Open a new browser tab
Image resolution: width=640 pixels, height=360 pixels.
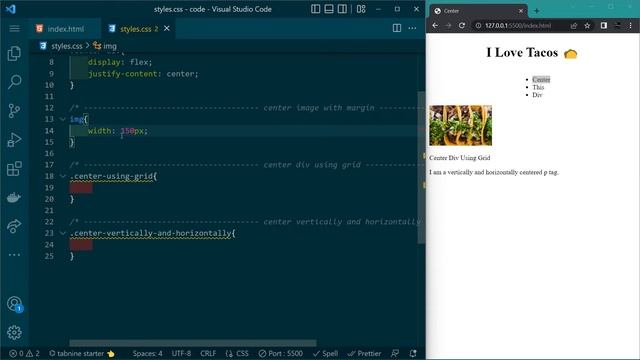[537, 11]
